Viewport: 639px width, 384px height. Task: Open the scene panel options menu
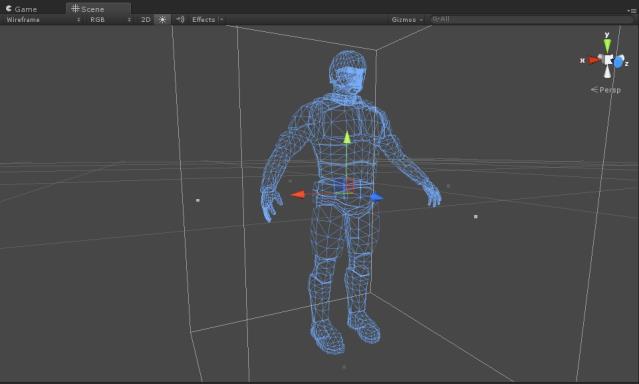pos(632,10)
